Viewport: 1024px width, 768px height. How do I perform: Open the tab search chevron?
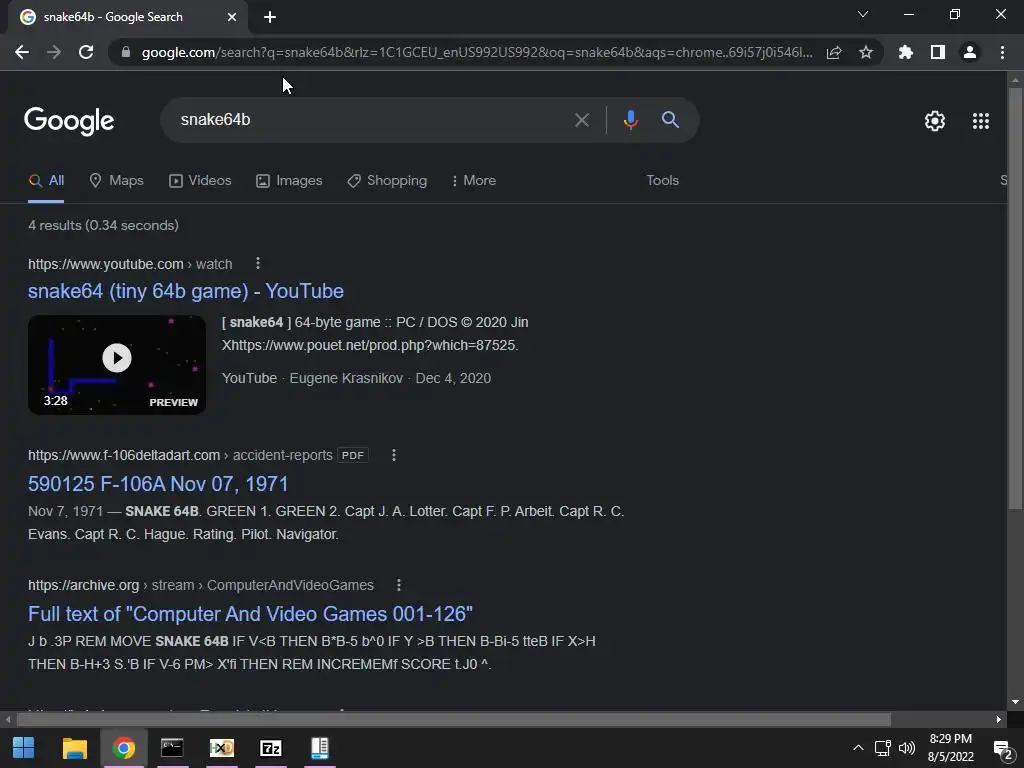(x=863, y=14)
